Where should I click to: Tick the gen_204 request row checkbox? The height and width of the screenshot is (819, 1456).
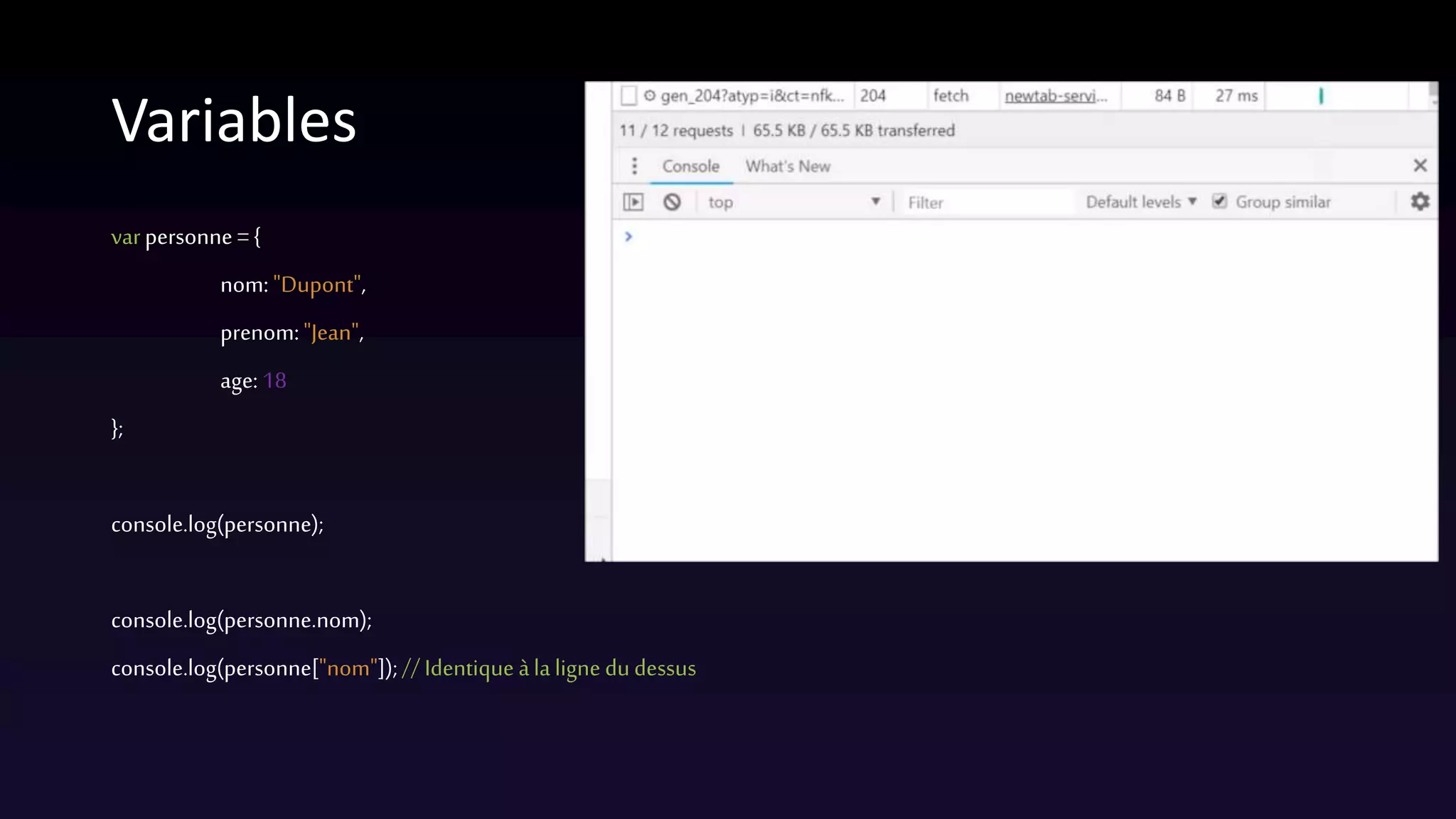point(628,96)
